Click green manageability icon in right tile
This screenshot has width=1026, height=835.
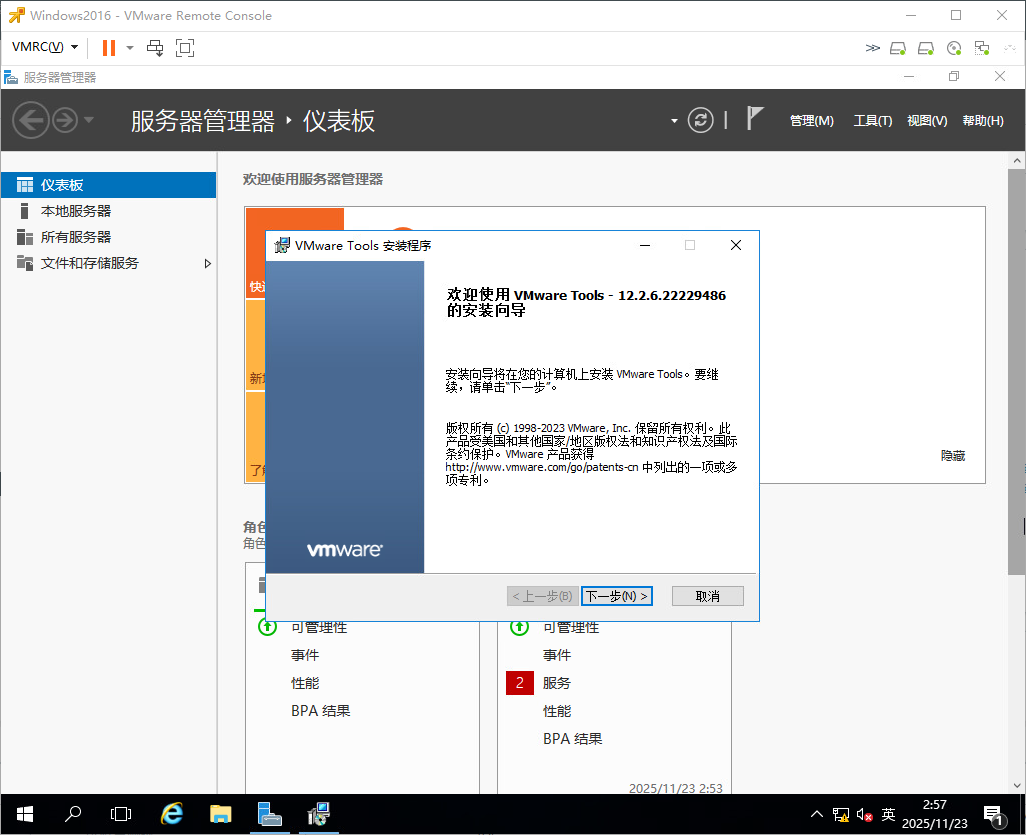point(520,628)
